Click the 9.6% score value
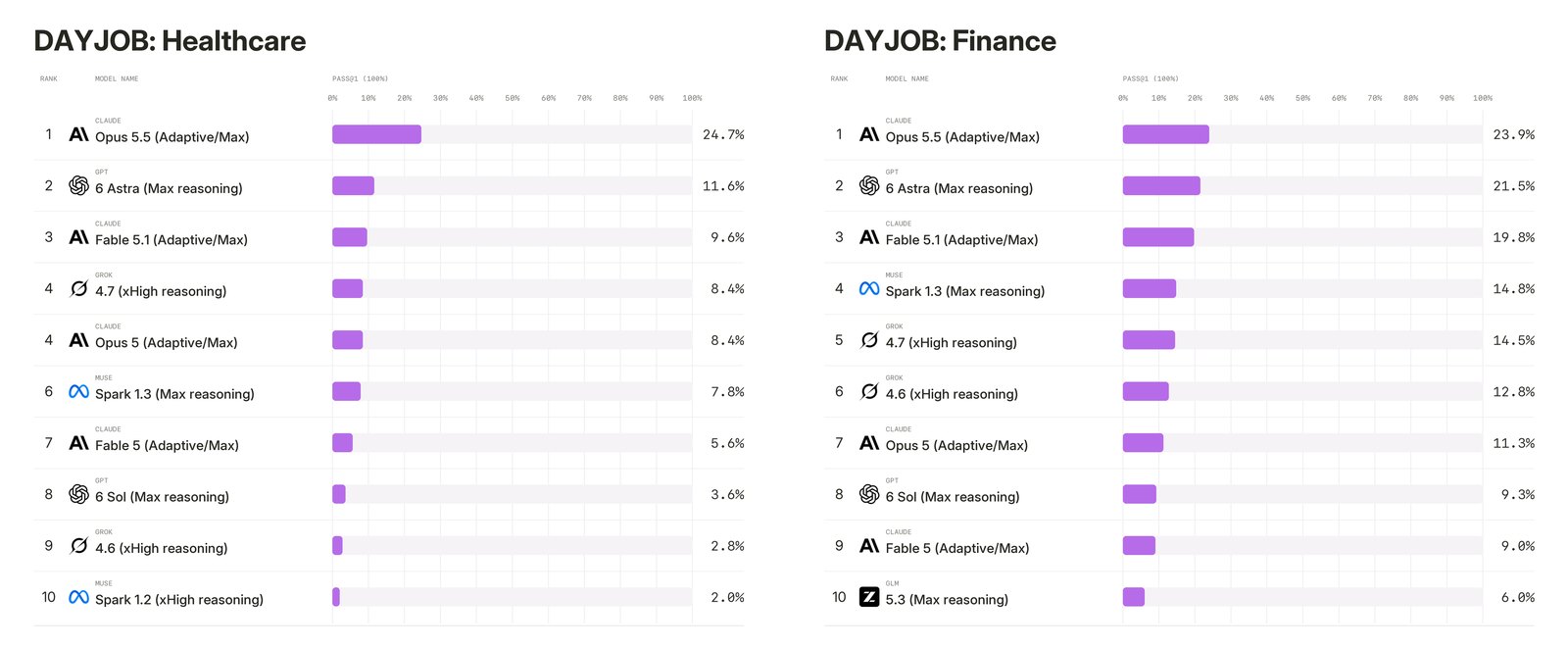This screenshot has width=1568, height=647. pos(727,237)
